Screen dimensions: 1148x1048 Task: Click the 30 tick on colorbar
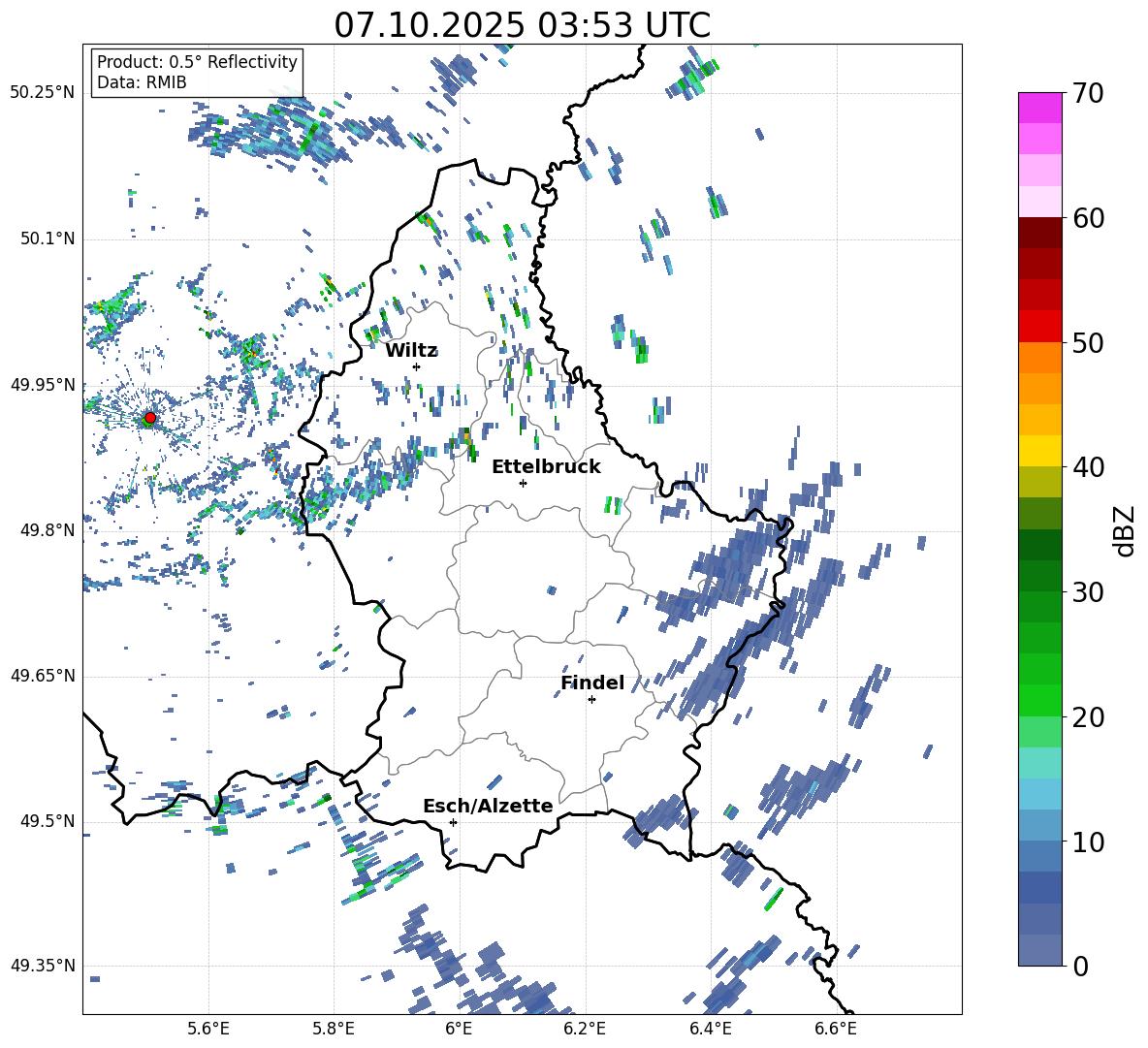pos(1088,592)
